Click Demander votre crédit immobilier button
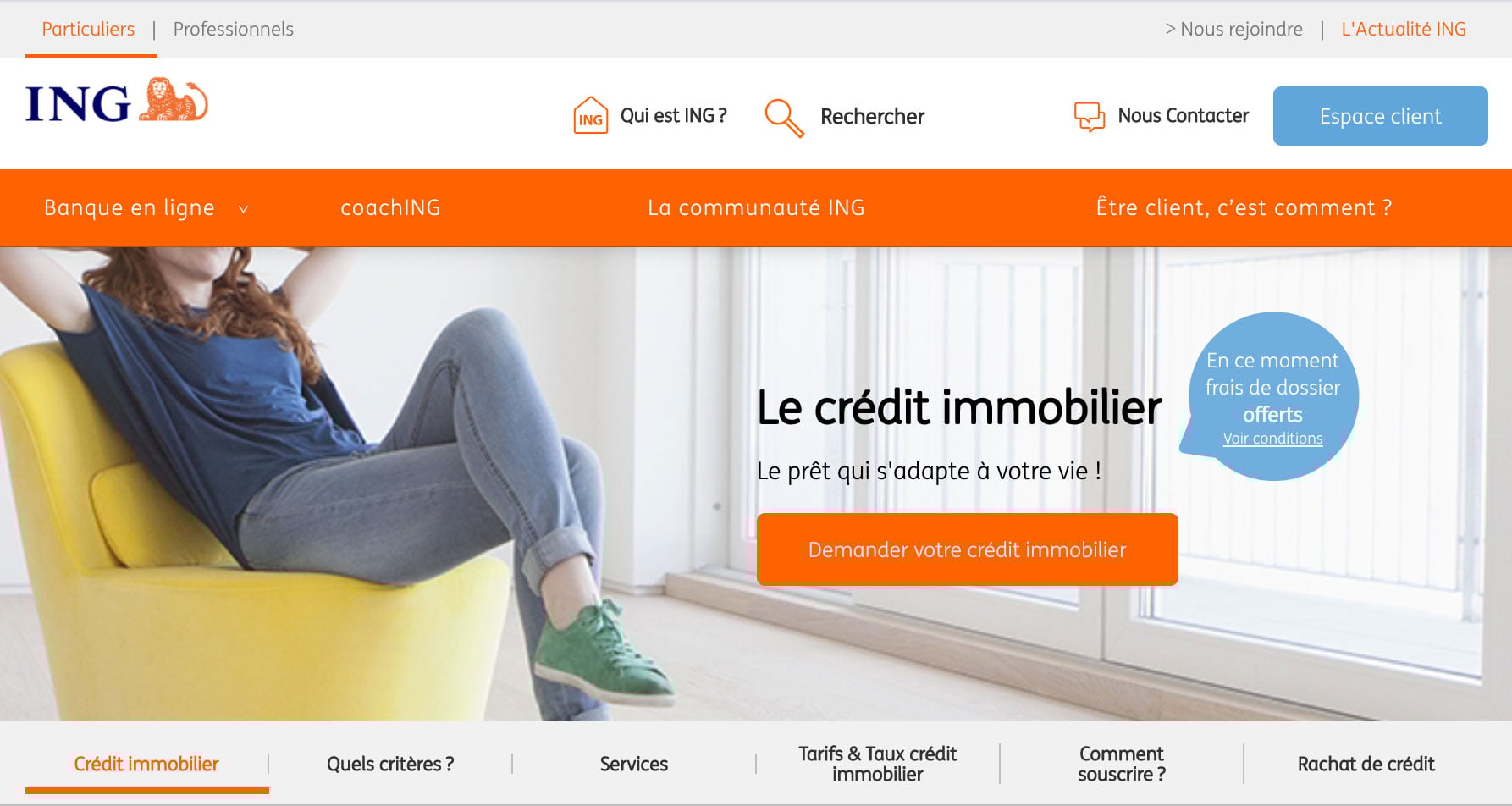Image resolution: width=1512 pixels, height=806 pixels. click(x=967, y=549)
